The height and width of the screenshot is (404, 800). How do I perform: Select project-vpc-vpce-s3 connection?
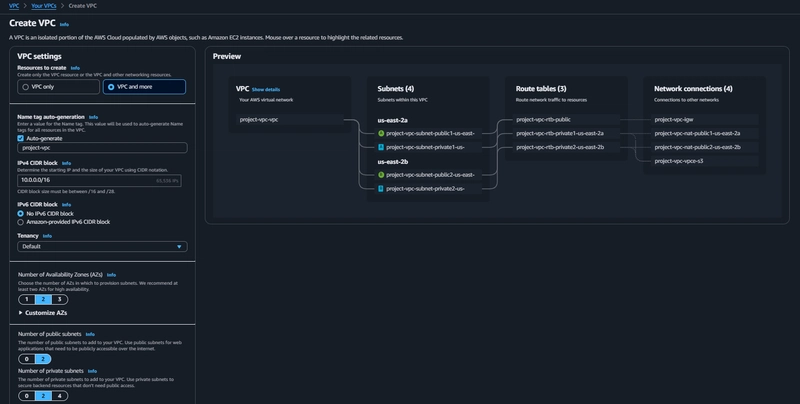[705, 161]
